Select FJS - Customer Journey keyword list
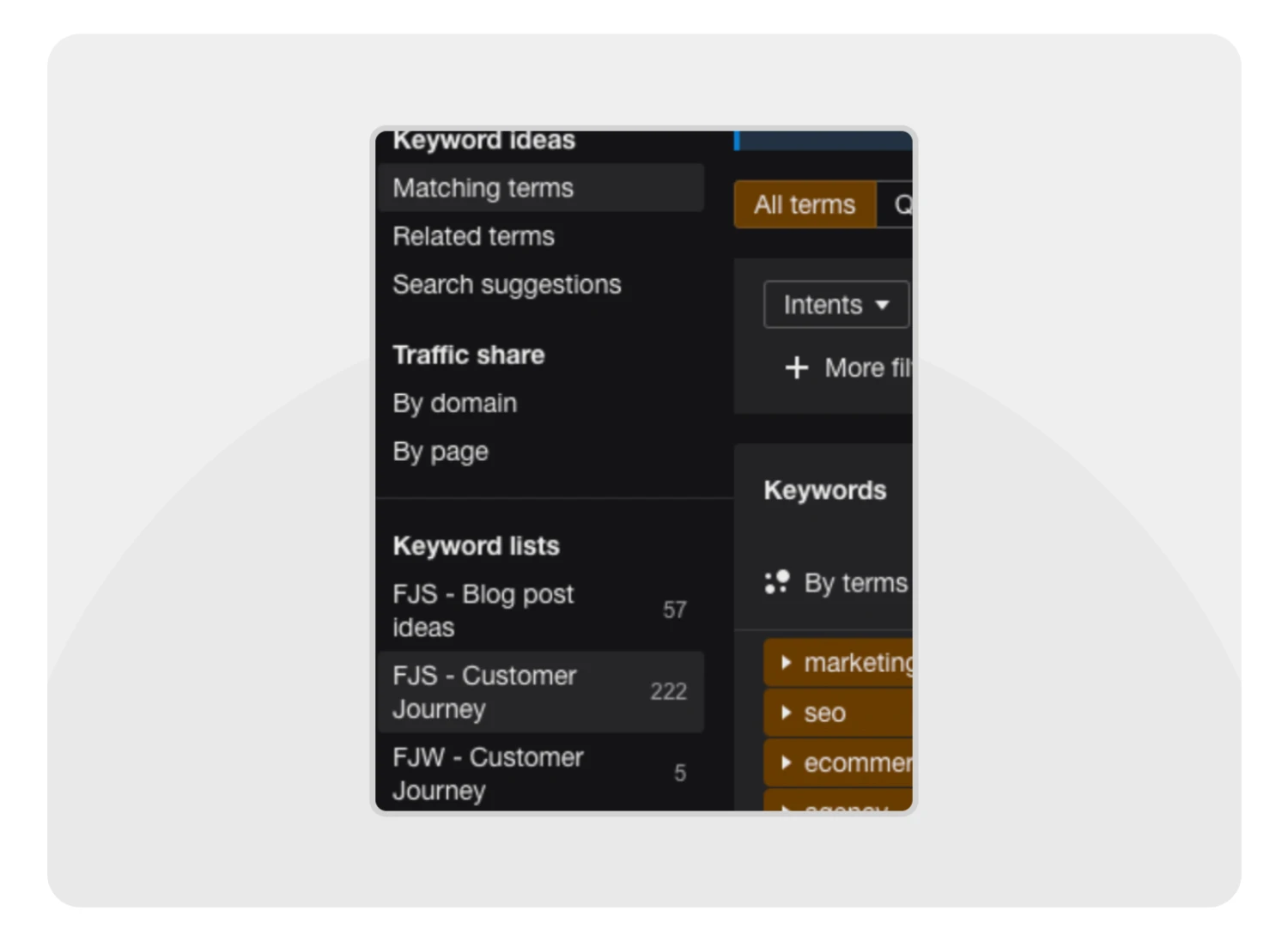This screenshot has height=941, width=1288. coord(485,691)
